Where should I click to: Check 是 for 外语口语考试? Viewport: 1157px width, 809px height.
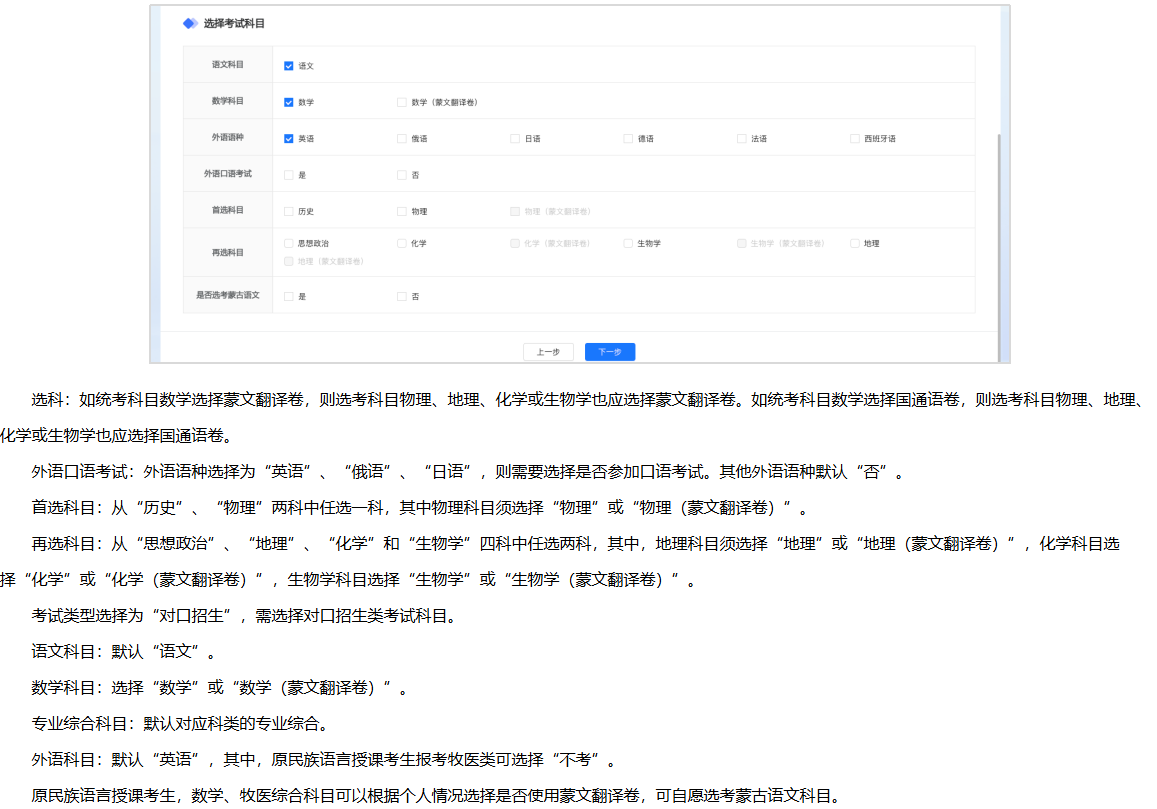289,175
